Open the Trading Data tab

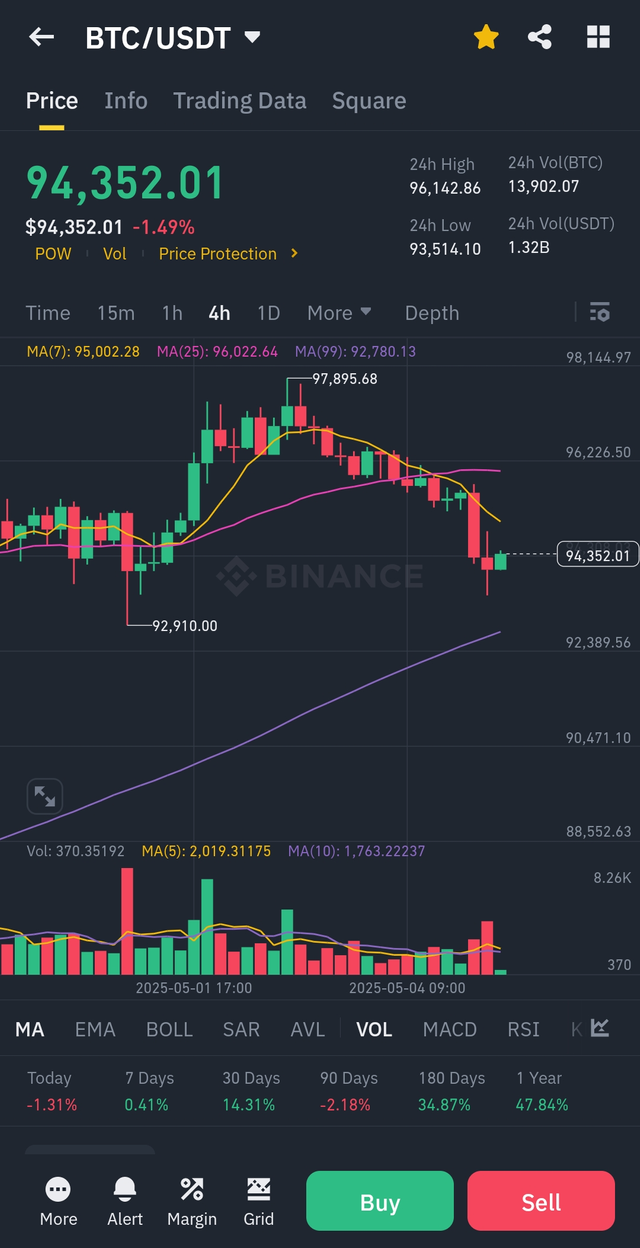click(240, 101)
